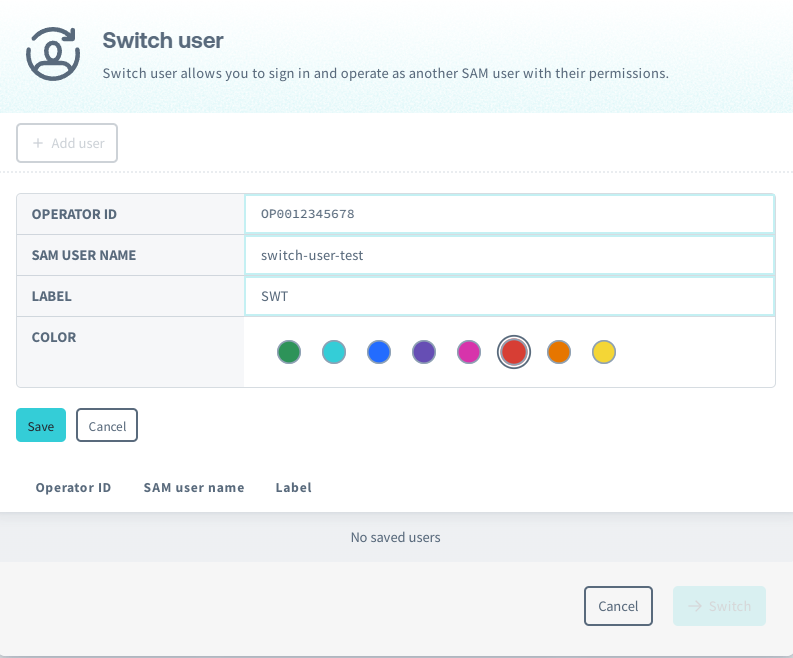The width and height of the screenshot is (793, 658).
Task: Click into the Label text field
Action: click(509, 296)
